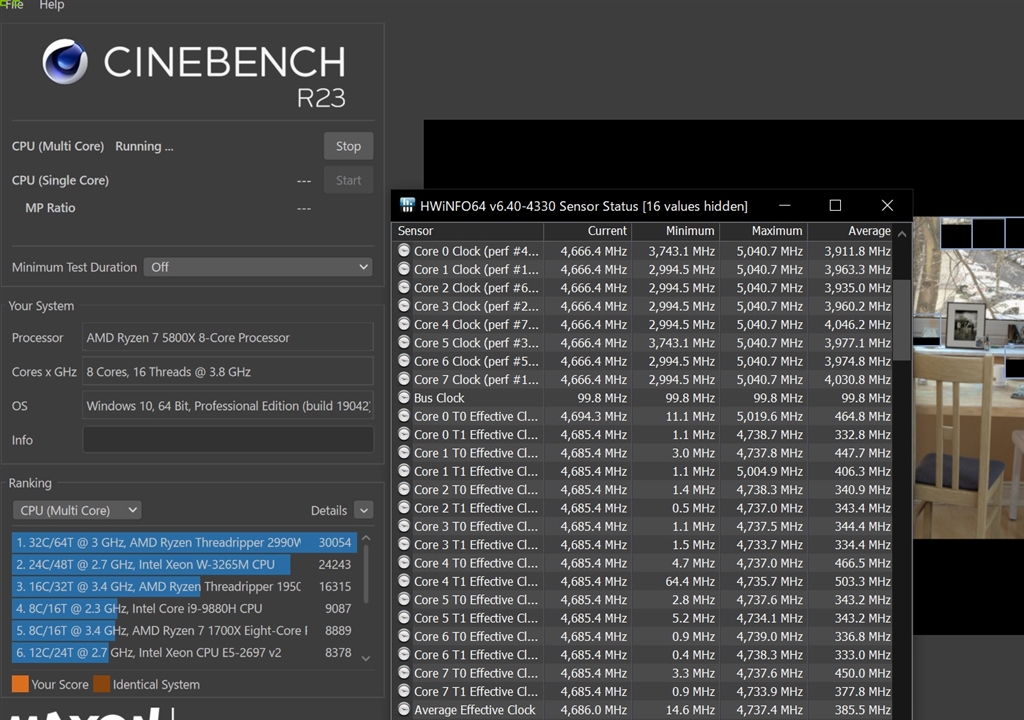This screenshot has width=1024, height=720.
Task: Click the orange Your Score swatch
Action: click(19, 685)
